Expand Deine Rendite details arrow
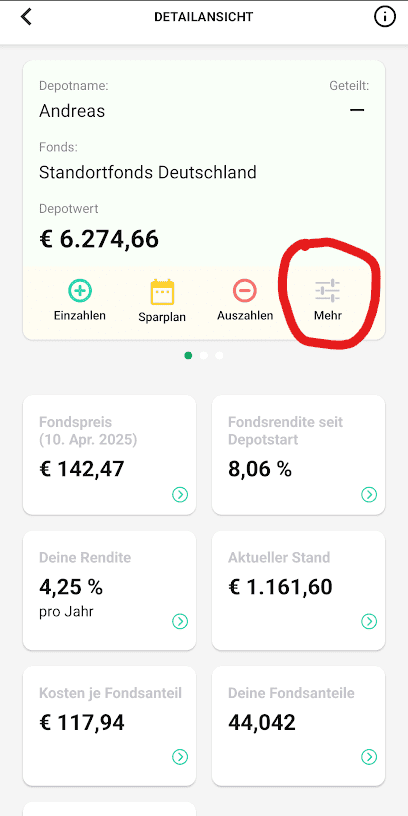 coord(180,621)
